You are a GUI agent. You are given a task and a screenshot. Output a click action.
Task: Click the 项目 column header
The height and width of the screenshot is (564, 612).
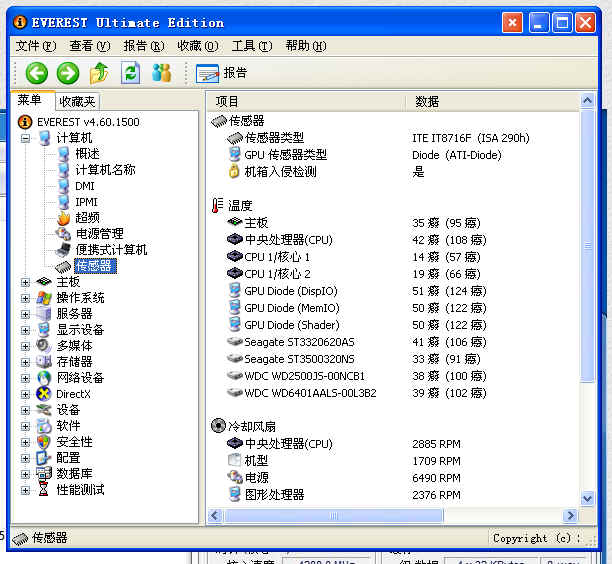306,102
